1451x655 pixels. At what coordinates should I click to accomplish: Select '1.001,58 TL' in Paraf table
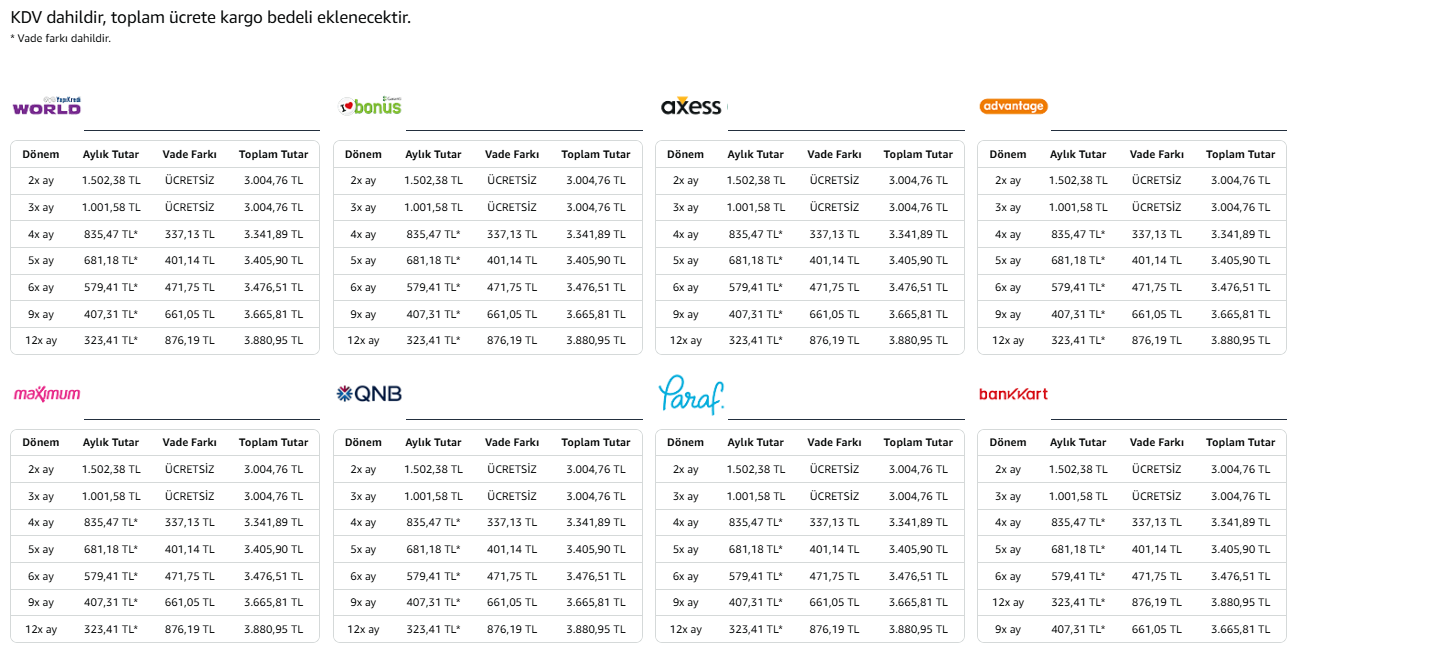[756, 496]
